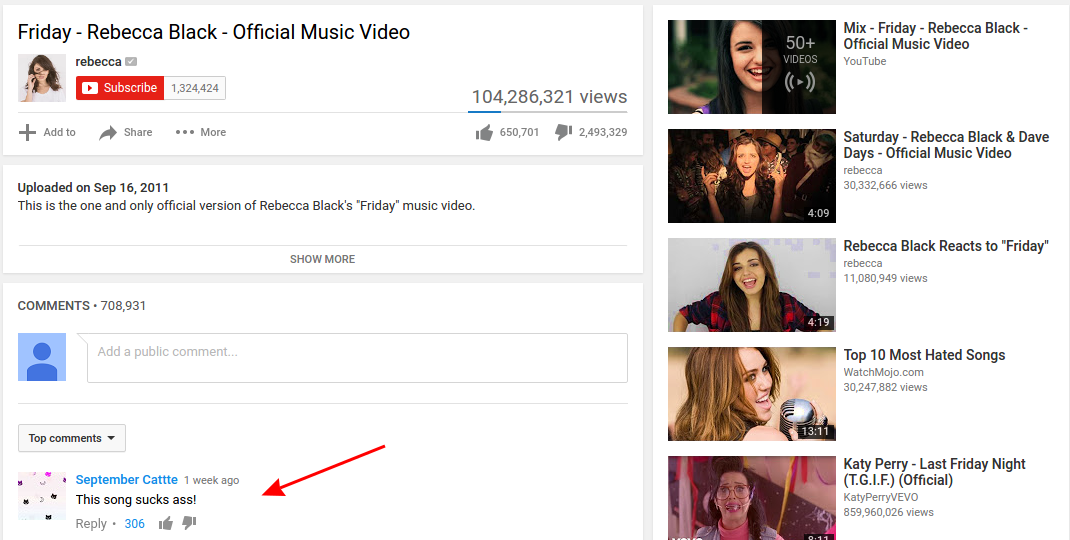Screen dimensions: 1070x540
Task: Click the 650,701 likes count
Action: click(519, 132)
